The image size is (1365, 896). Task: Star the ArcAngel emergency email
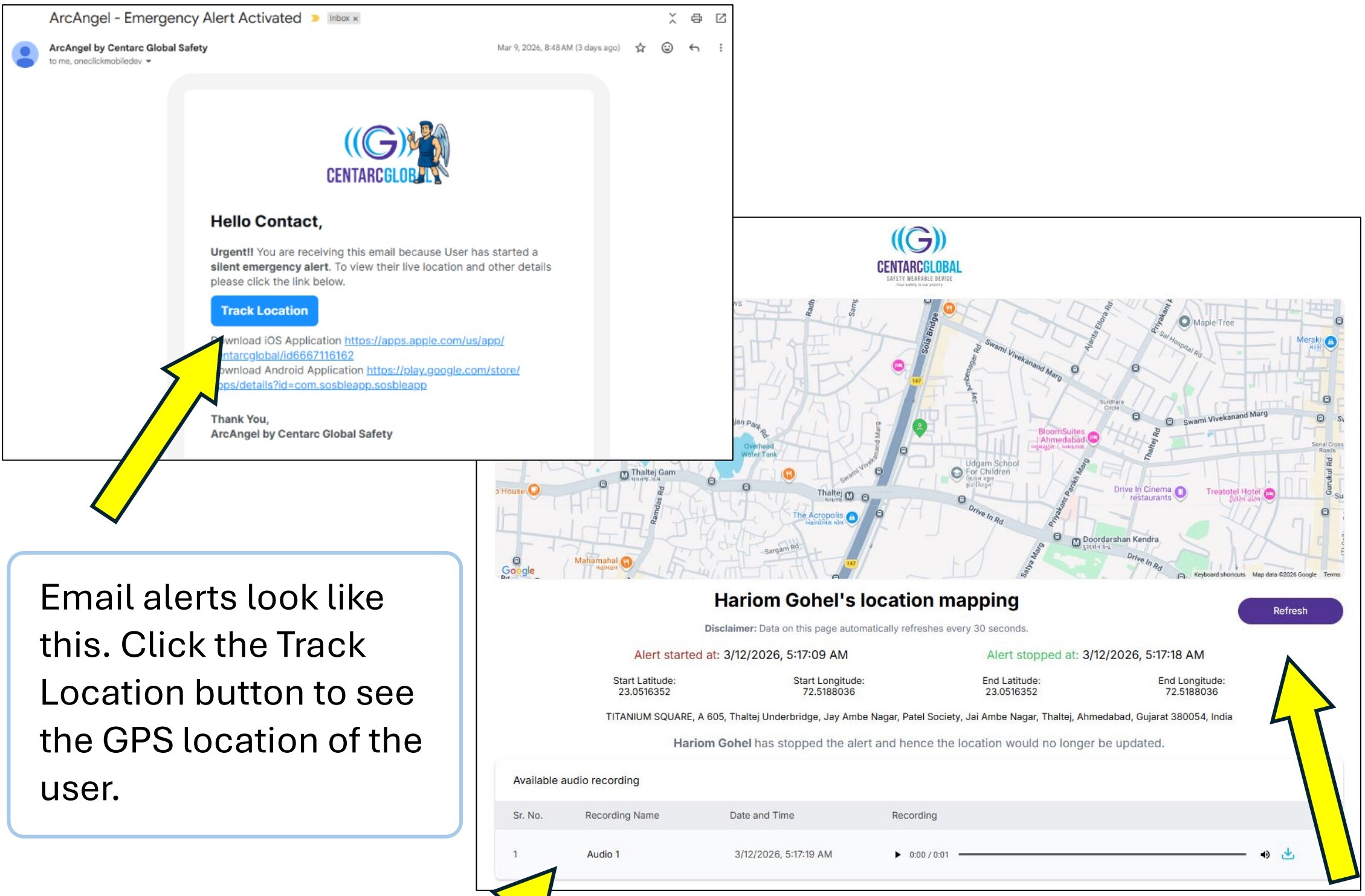(641, 48)
